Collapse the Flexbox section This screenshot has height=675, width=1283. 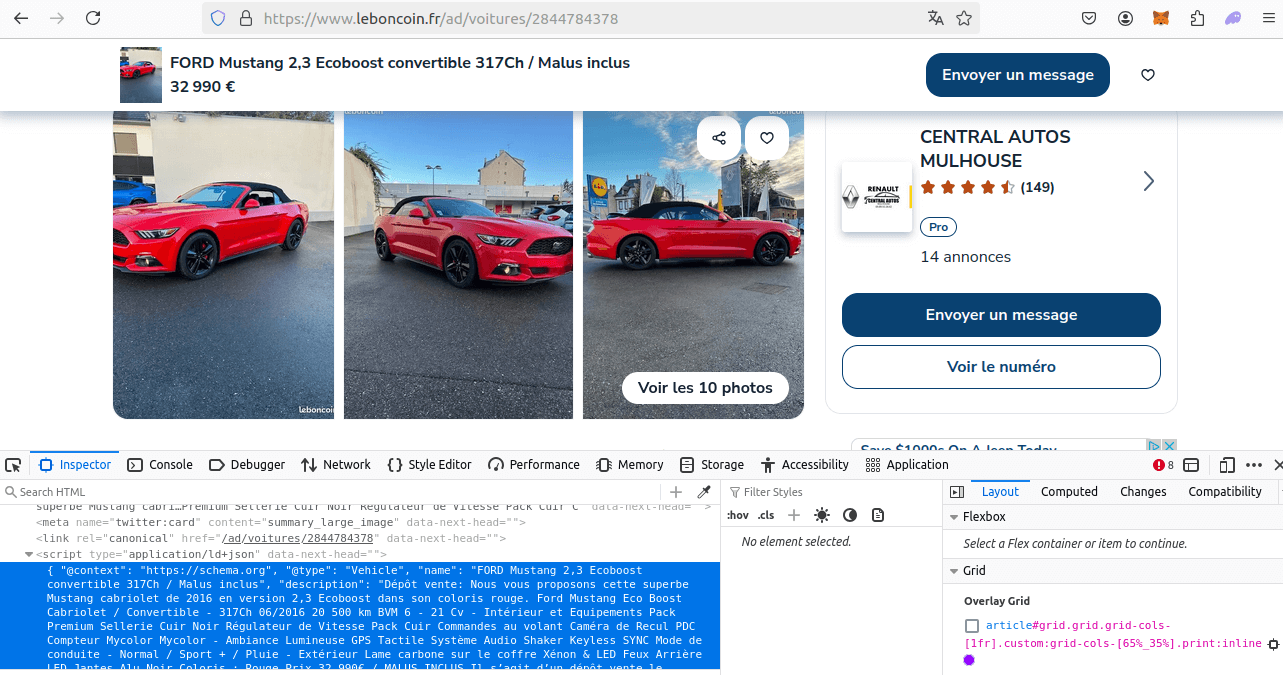(952, 517)
